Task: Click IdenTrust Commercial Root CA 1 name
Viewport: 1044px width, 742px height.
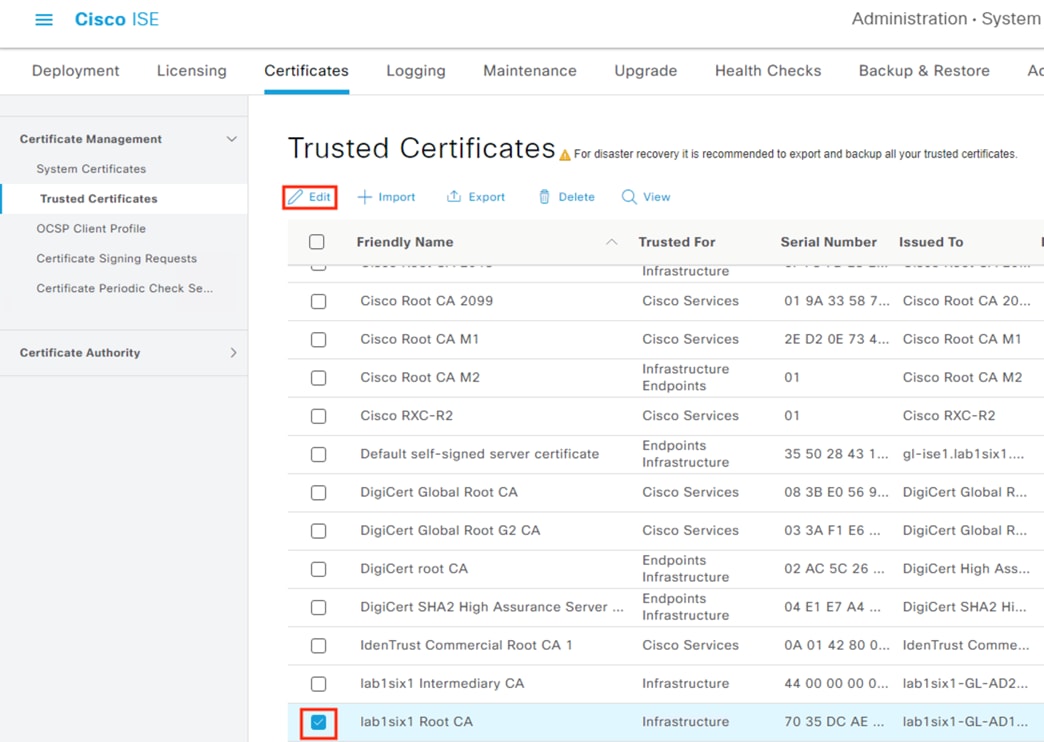Action: click(x=466, y=645)
